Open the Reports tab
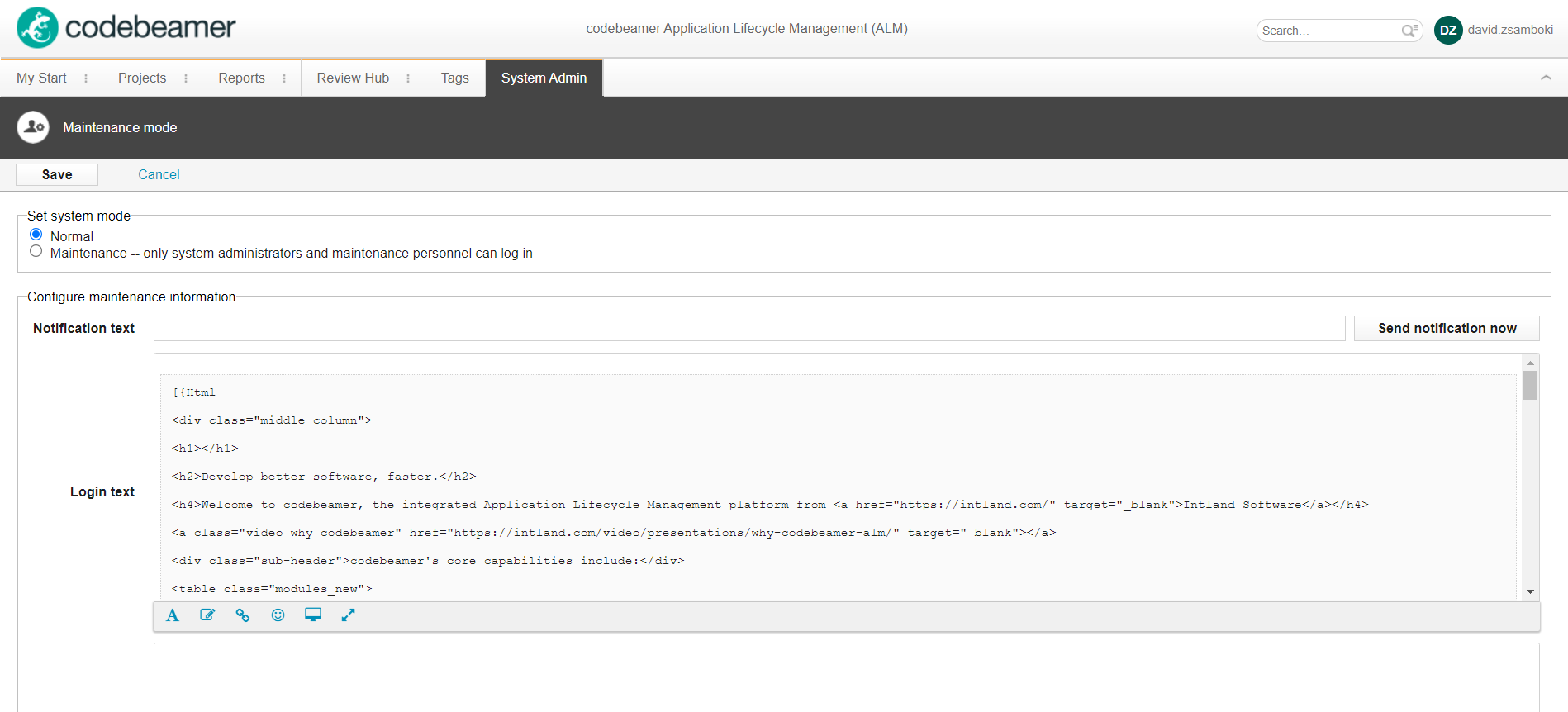This screenshot has width=1568, height=712. click(x=241, y=78)
